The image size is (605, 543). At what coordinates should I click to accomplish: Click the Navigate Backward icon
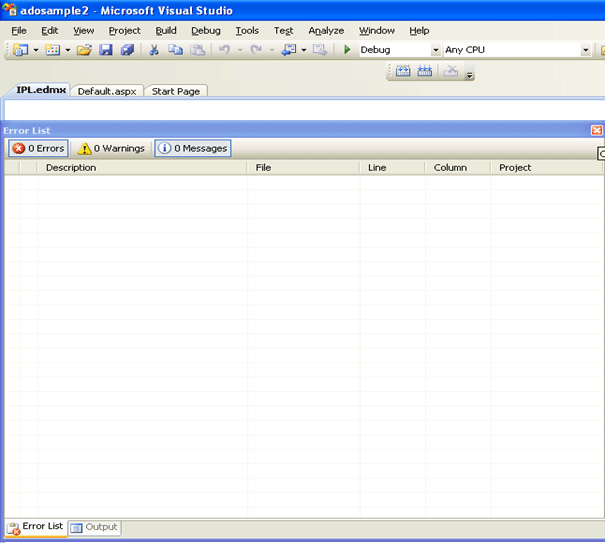point(289,50)
